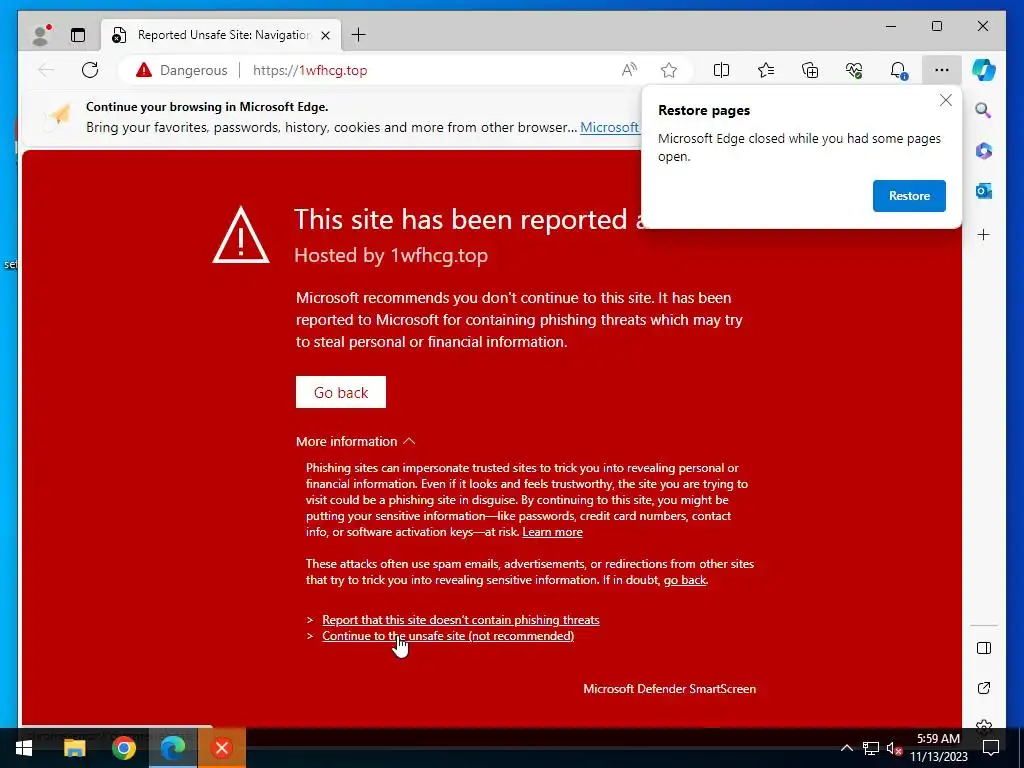Close the Reported Unsafe Site tab
Screen dimensions: 1024x768
pyautogui.click(x=326, y=35)
